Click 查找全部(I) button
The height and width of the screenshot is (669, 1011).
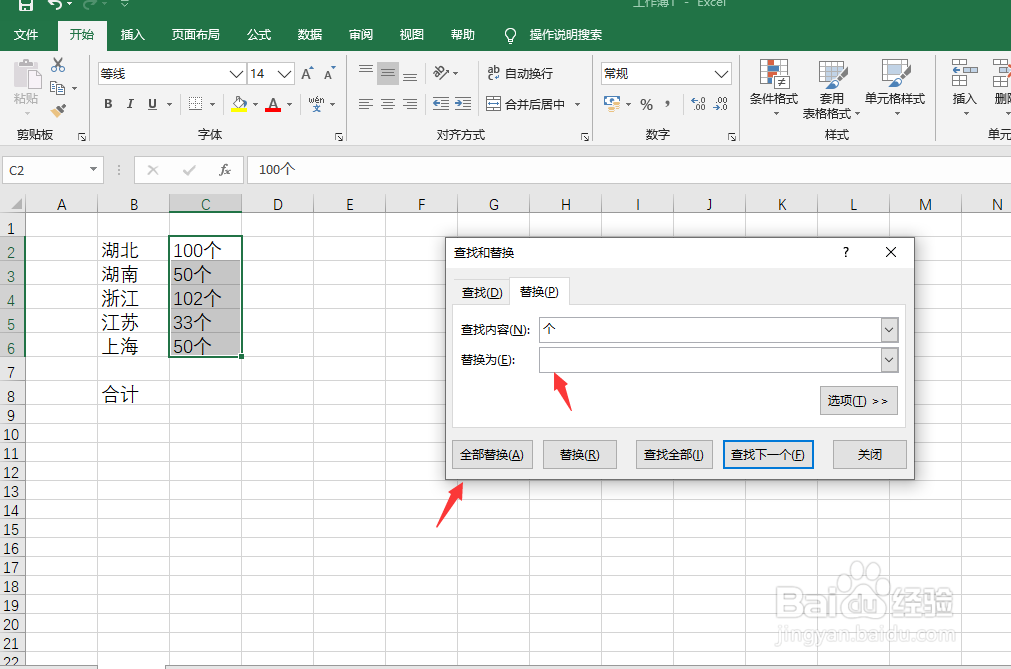(x=674, y=454)
